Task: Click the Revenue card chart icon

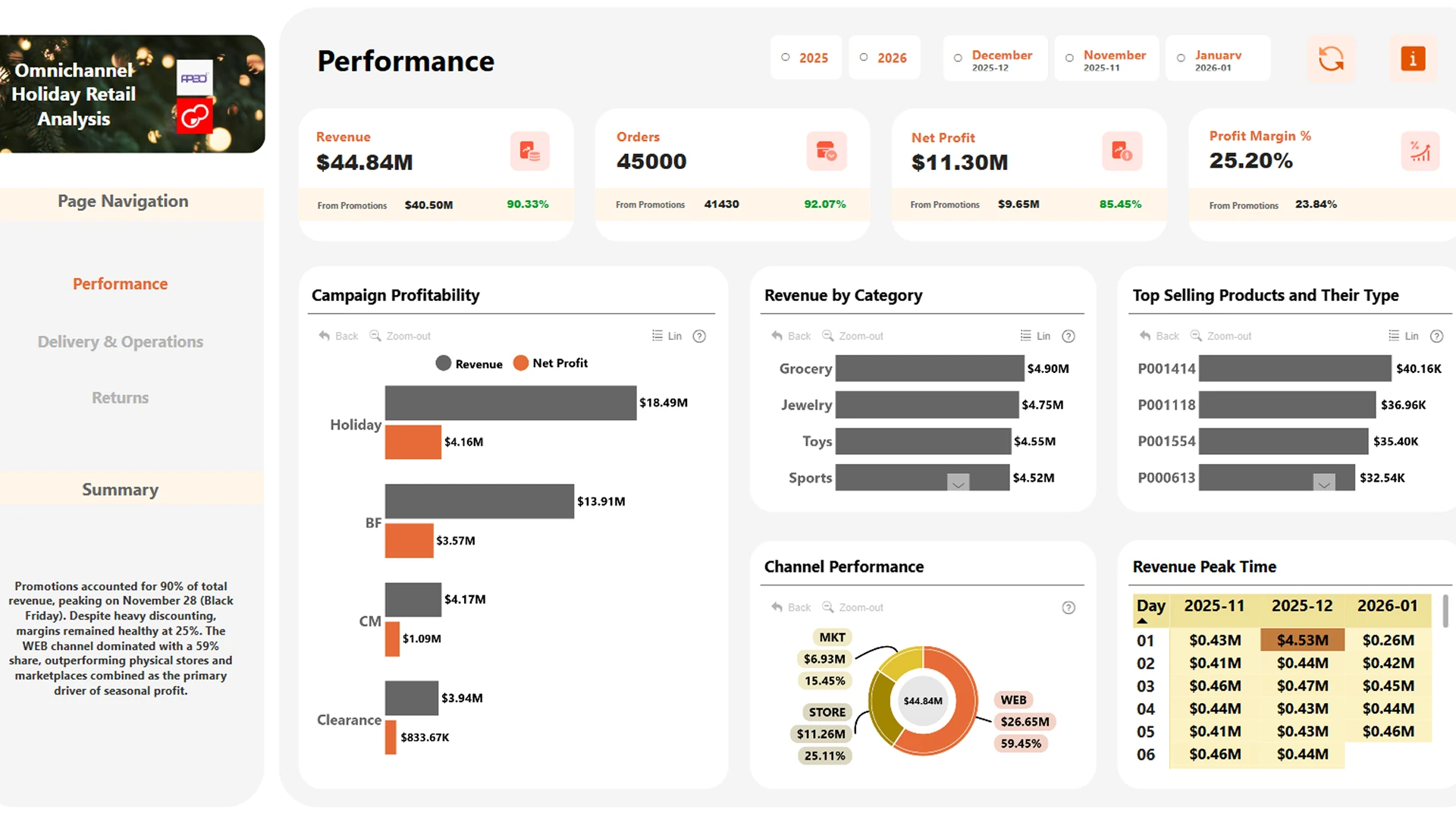Action: pyautogui.click(x=529, y=151)
